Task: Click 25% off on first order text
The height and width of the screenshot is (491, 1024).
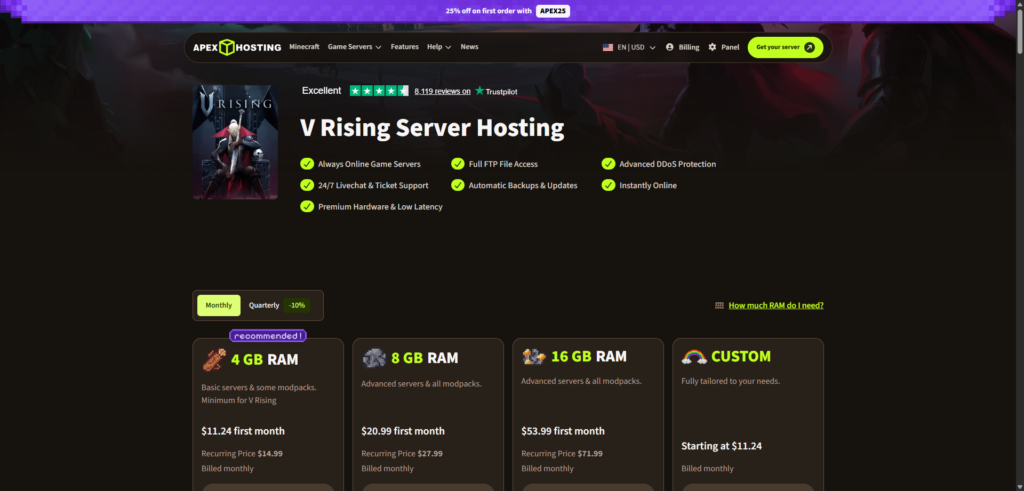Action: (x=488, y=11)
